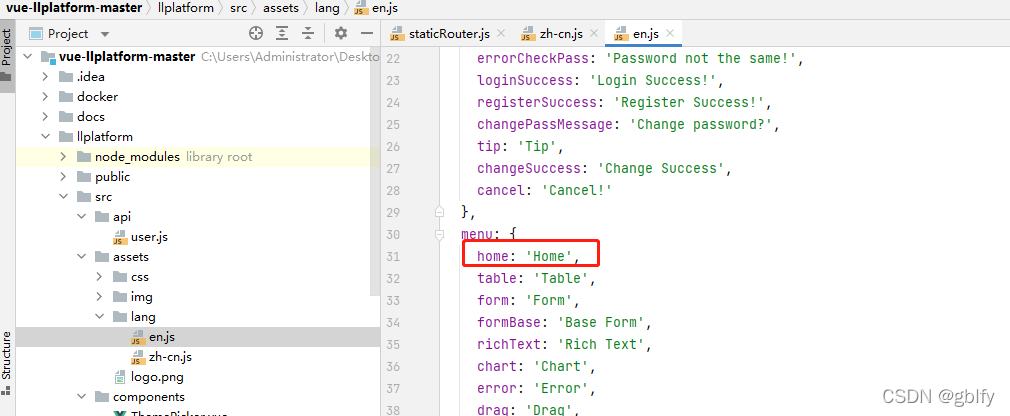The width and height of the screenshot is (1010, 416).
Task: Click lang in the breadcrumb bar
Action: pos(327,8)
